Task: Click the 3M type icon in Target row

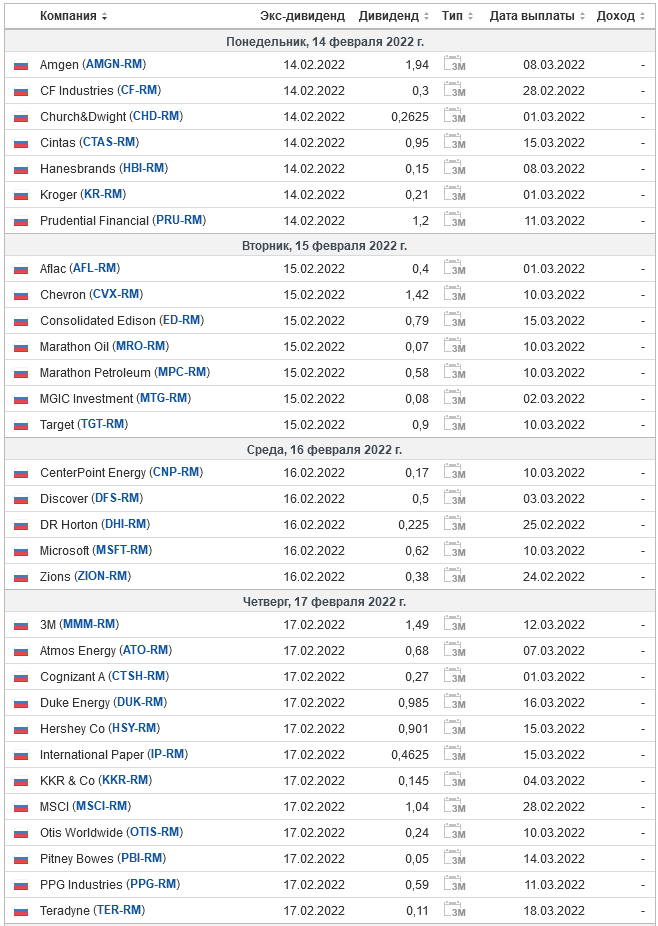Action: 454,425
